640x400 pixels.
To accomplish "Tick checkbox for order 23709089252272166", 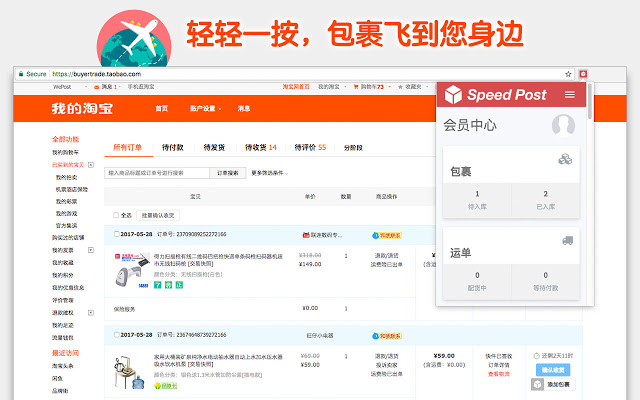I will [116, 234].
